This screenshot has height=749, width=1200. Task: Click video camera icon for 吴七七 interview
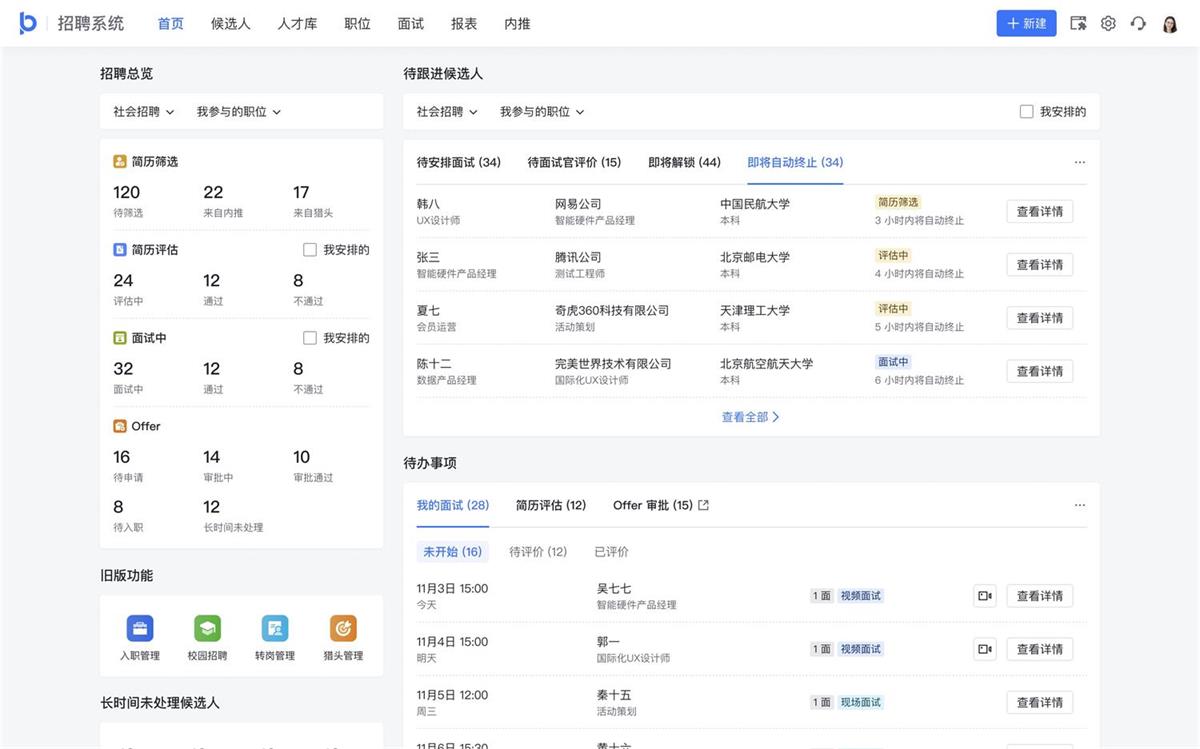click(x=984, y=596)
